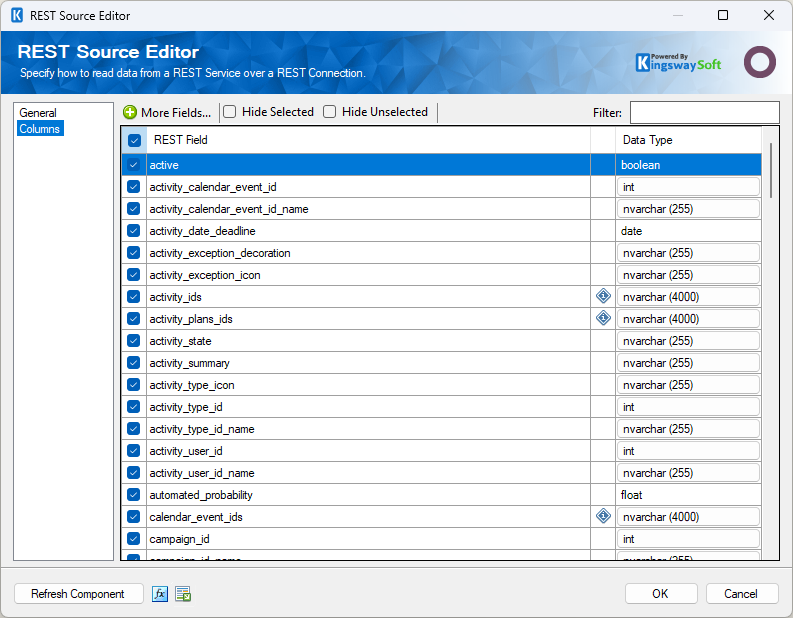
Task: Click the info icon for calendar_event_ids
Action: (603, 516)
